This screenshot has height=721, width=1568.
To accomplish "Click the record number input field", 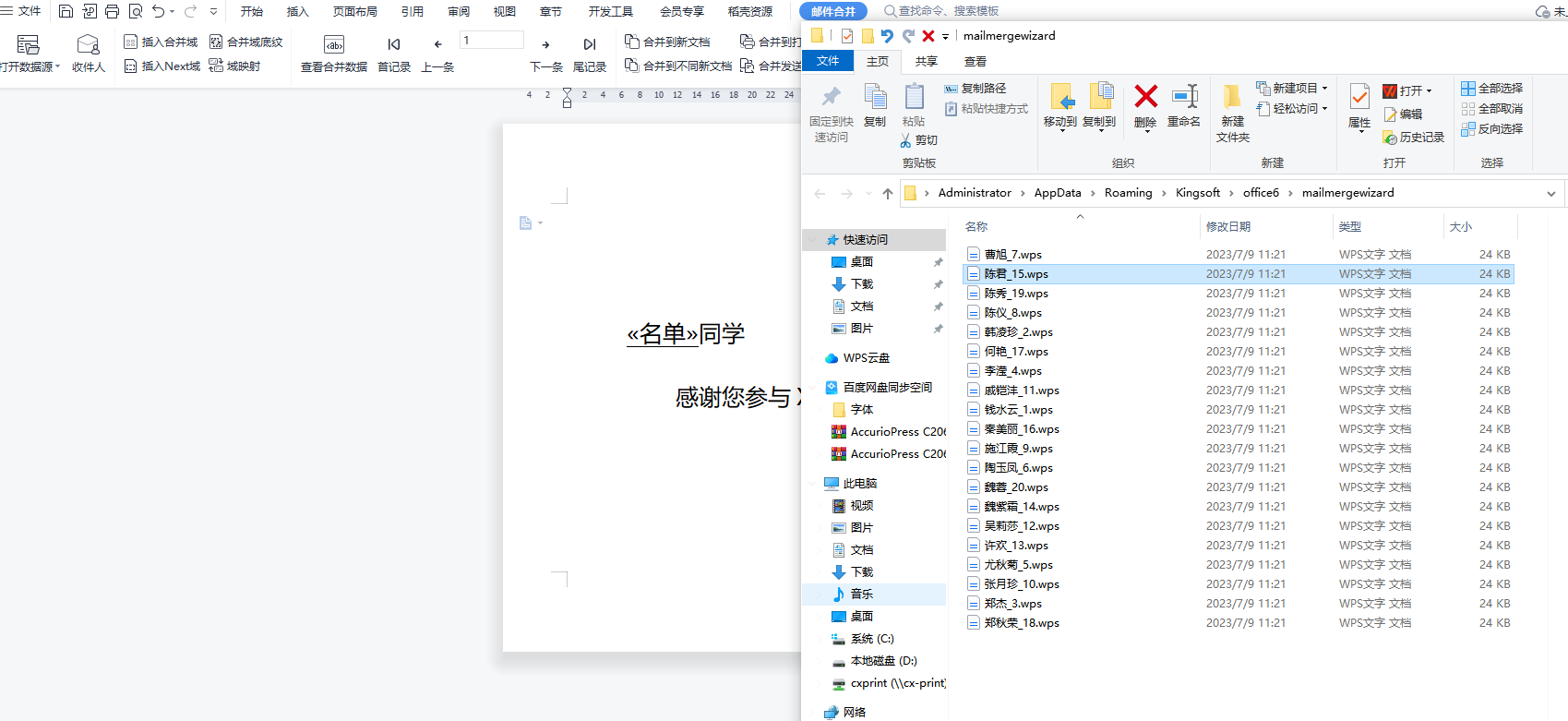I will (x=492, y=40).
